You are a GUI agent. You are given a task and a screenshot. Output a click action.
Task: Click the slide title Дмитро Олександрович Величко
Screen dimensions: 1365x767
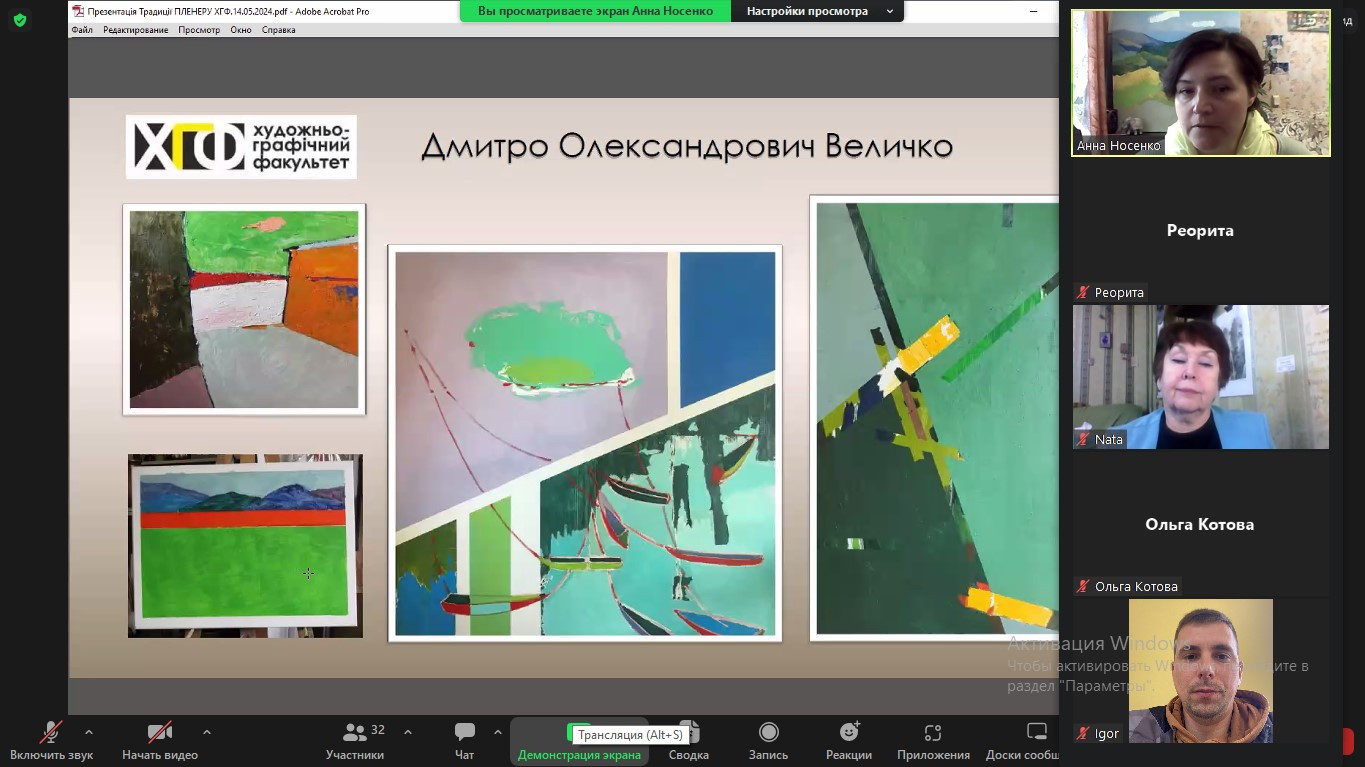[687, 147]
